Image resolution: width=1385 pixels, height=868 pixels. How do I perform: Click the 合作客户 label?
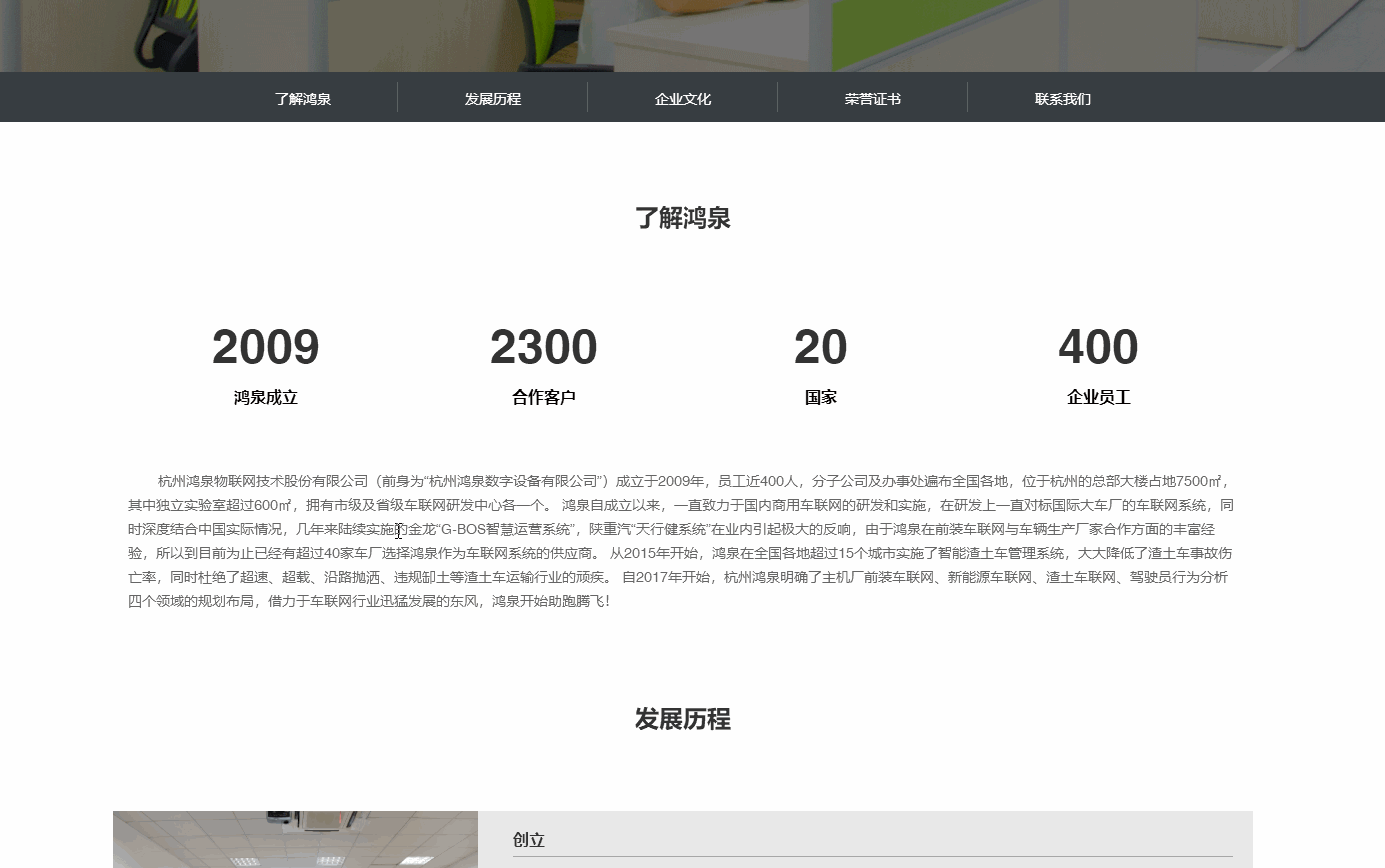tap(543, 396)
